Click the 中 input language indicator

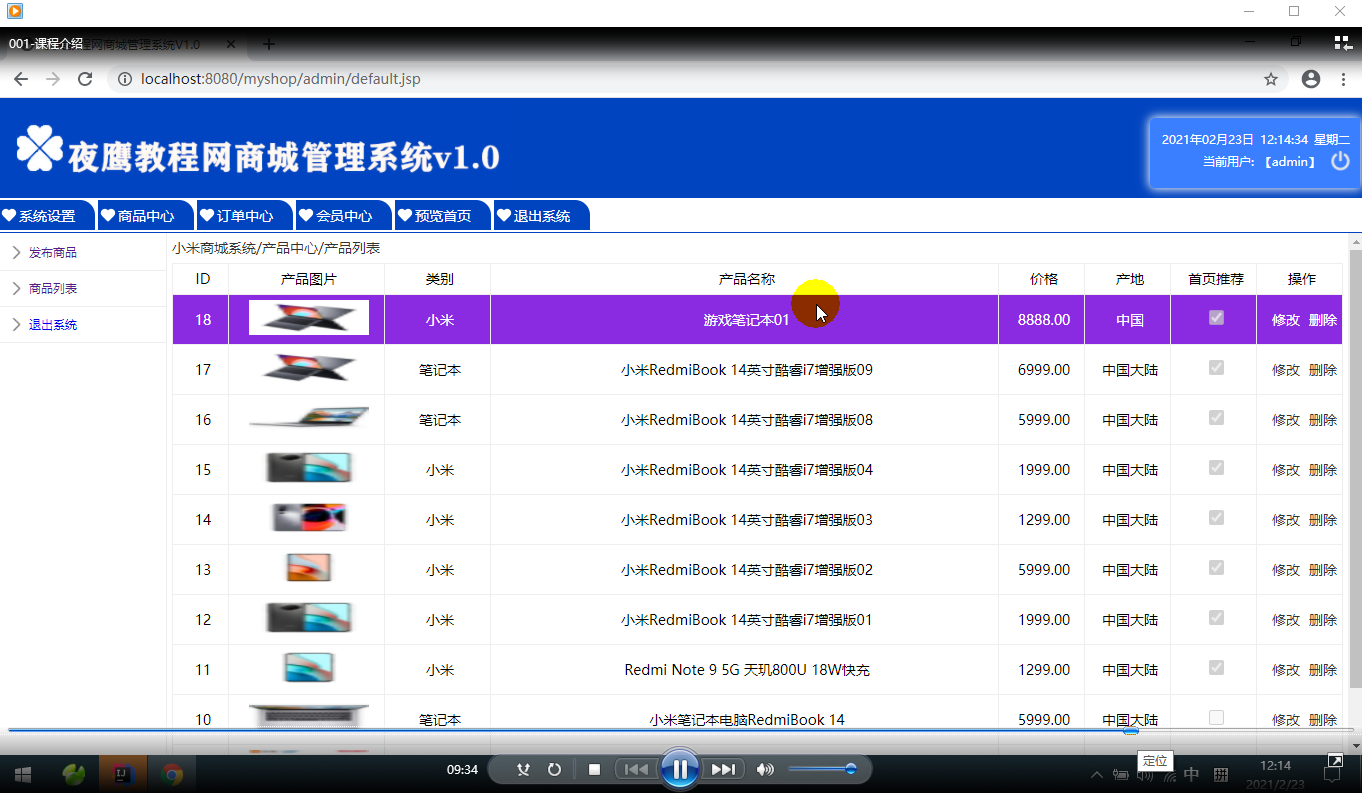click(x=1191, y=774)
